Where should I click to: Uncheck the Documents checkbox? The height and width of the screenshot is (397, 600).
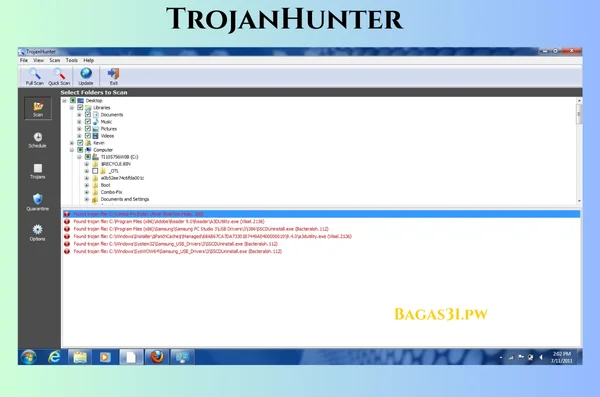point(88,114)
